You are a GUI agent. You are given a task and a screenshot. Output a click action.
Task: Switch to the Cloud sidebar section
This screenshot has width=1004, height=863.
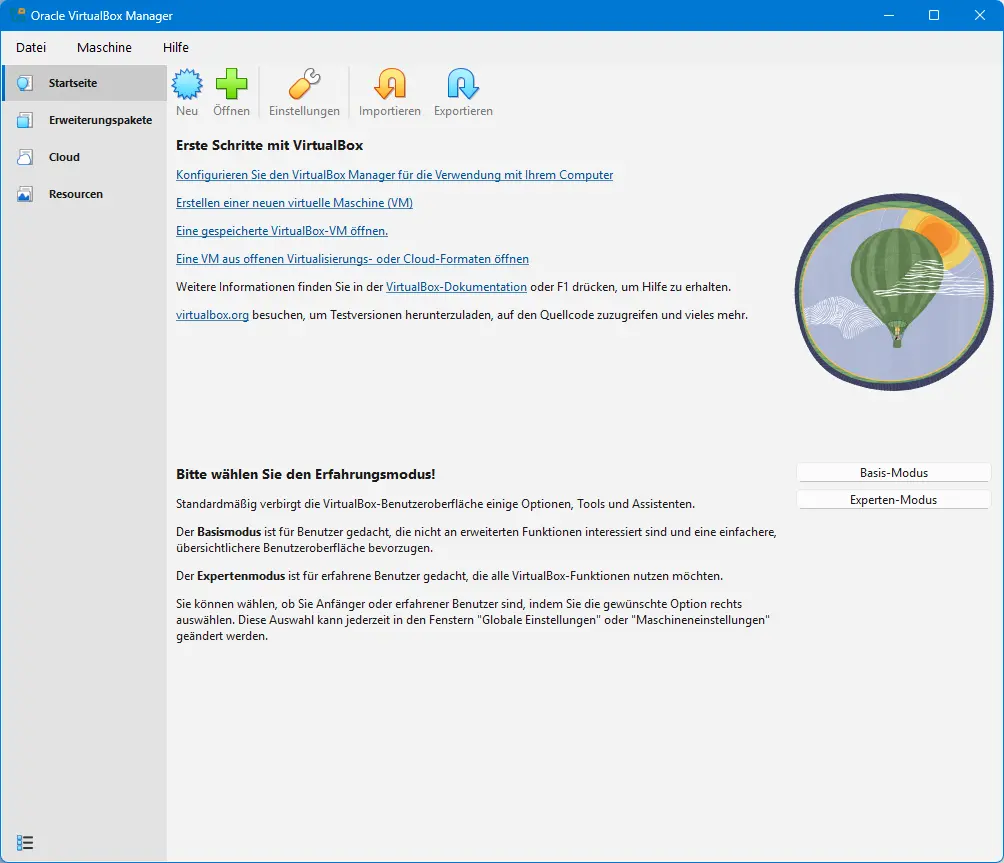click(64, 157)
